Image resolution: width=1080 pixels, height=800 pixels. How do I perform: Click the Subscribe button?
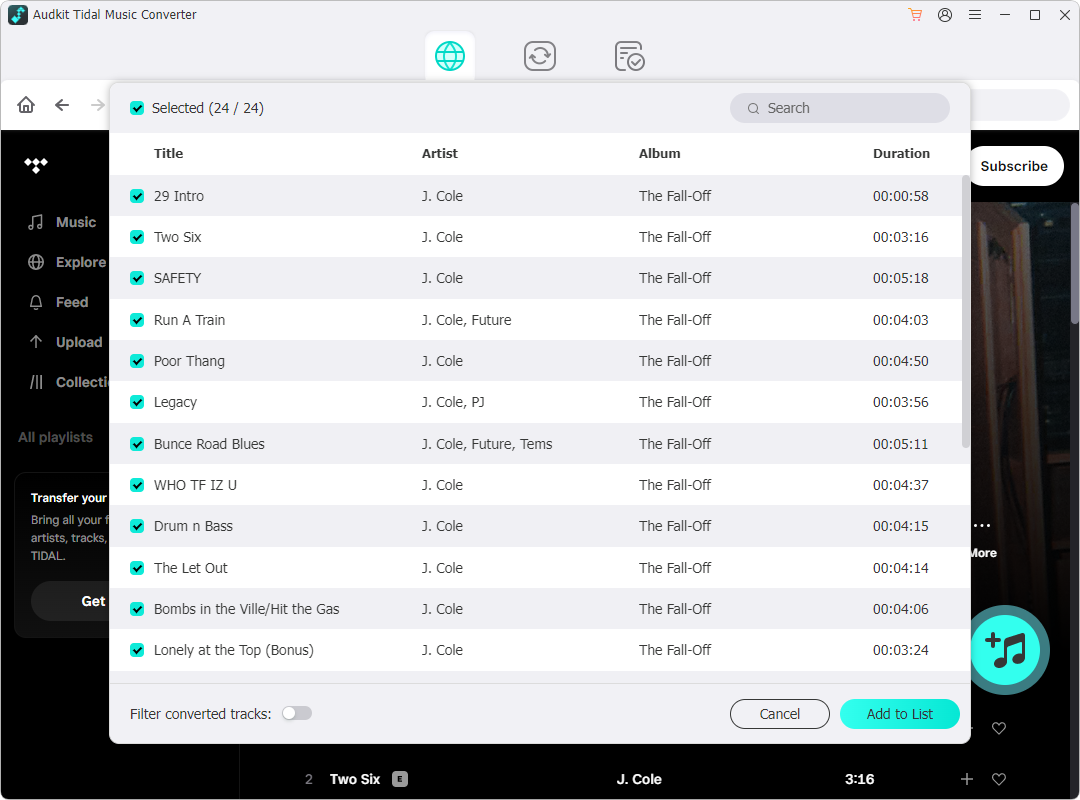coord(1017,166)
